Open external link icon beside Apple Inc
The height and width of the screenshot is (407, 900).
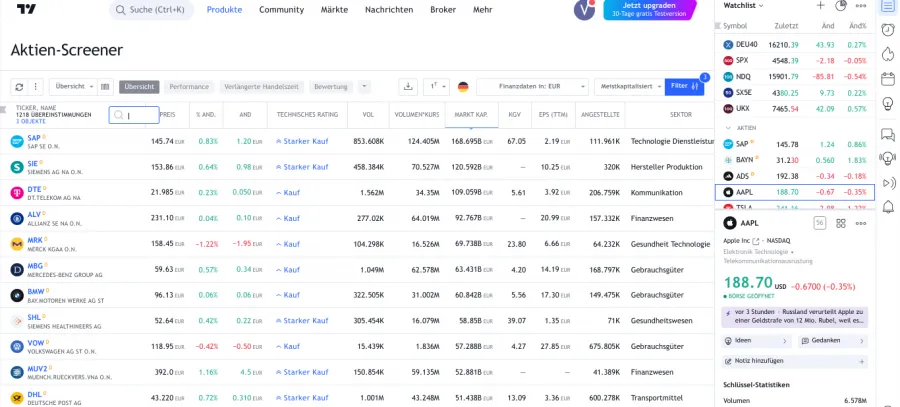tap(756, 241)
